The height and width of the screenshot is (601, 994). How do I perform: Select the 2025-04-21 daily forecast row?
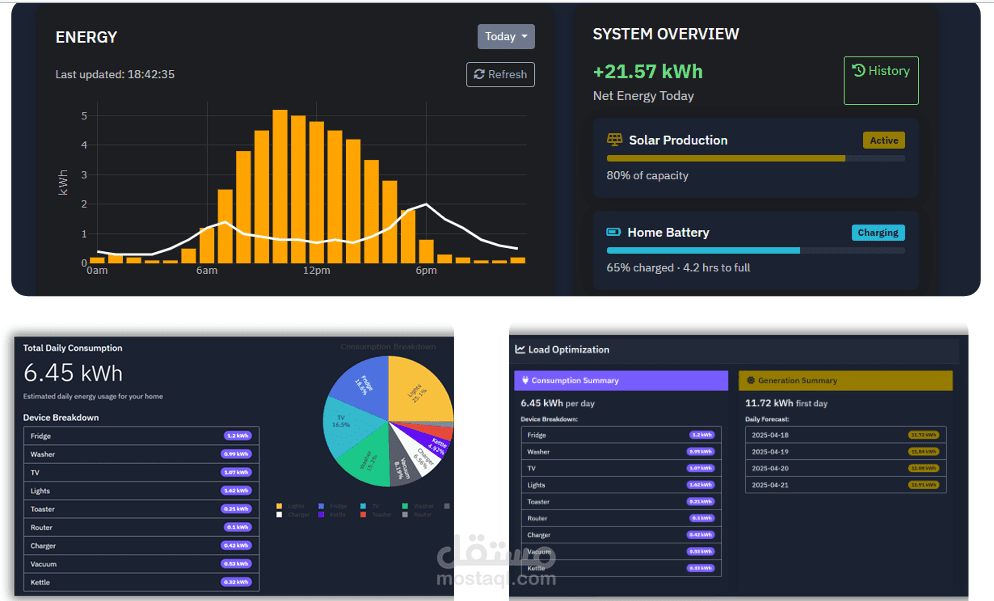[846, 485]
